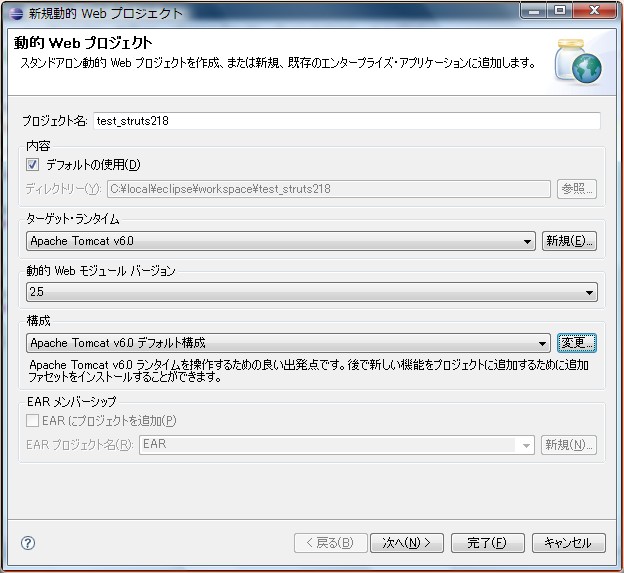The height and width of the screenshot is (573, 624).
Task: Toggle the デフォルトの使用 checkbox
Action: 33,165
